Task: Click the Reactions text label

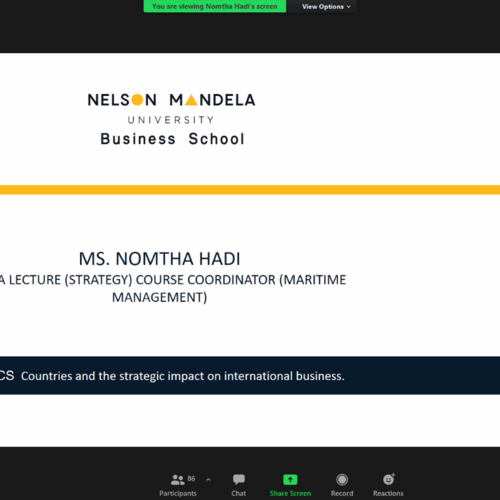Action: [x=388, y=493]
